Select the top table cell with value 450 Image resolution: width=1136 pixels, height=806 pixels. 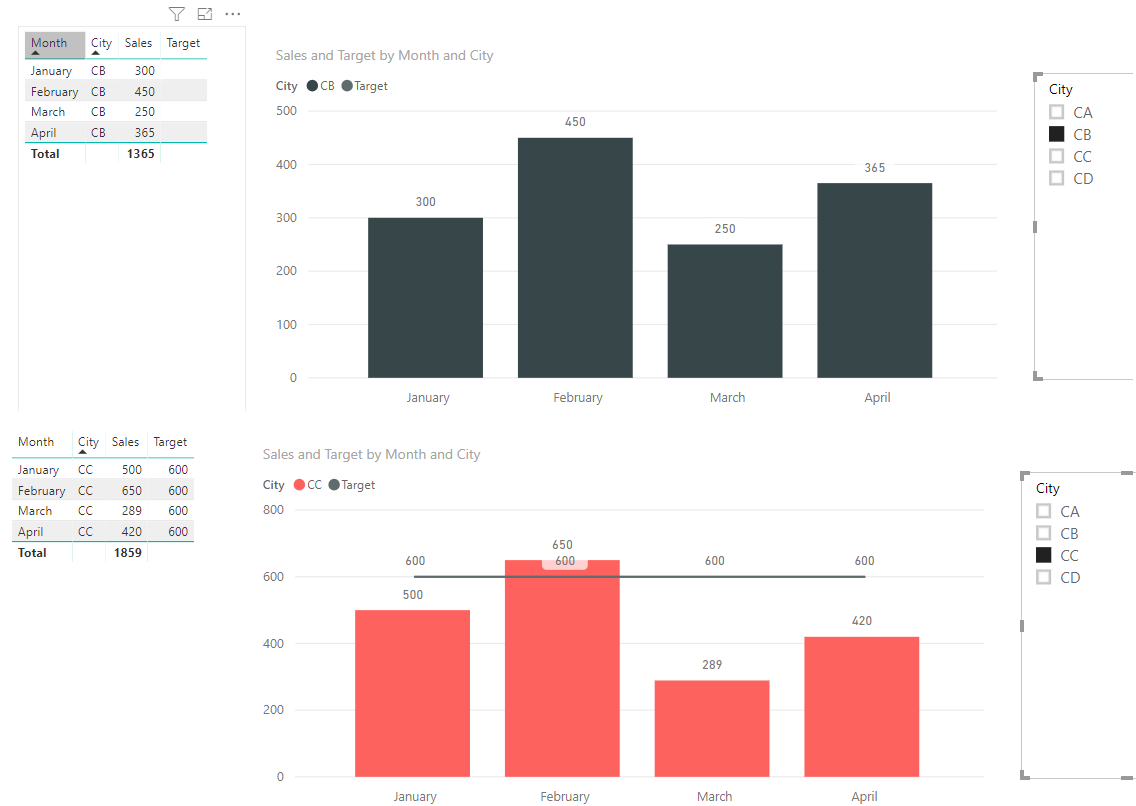click(x=144, y=91)
